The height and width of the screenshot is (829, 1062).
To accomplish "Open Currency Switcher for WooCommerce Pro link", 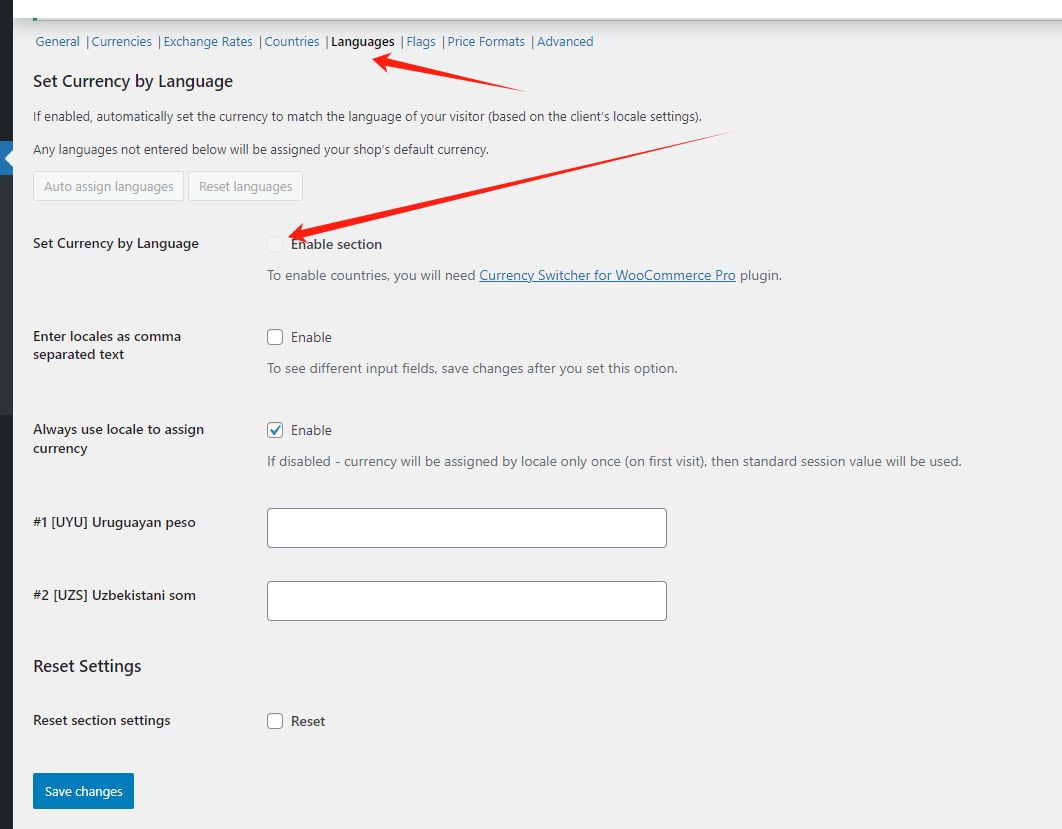I will click(x=607, y=275).
